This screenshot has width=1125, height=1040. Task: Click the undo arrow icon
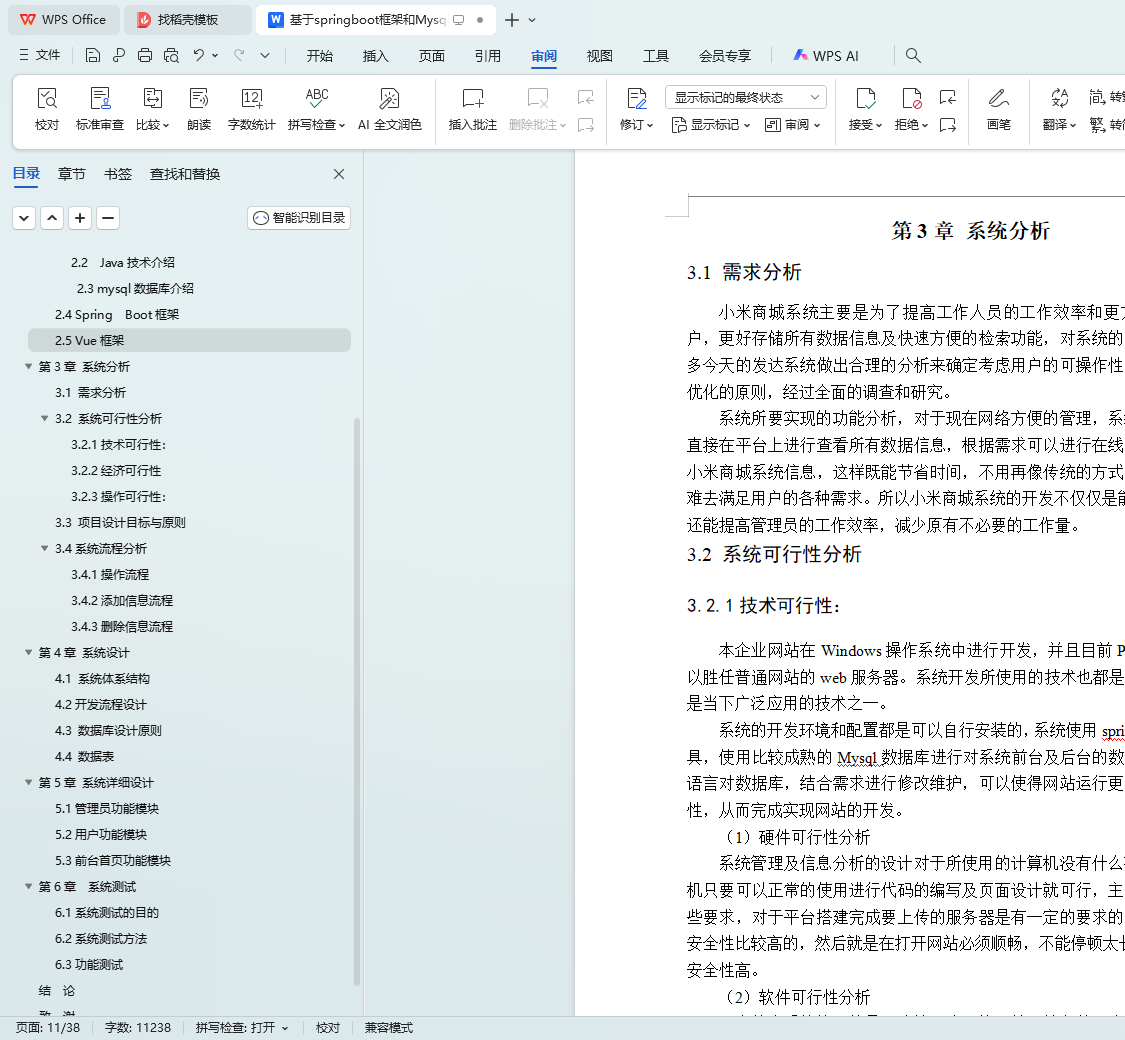coord(199,55)
